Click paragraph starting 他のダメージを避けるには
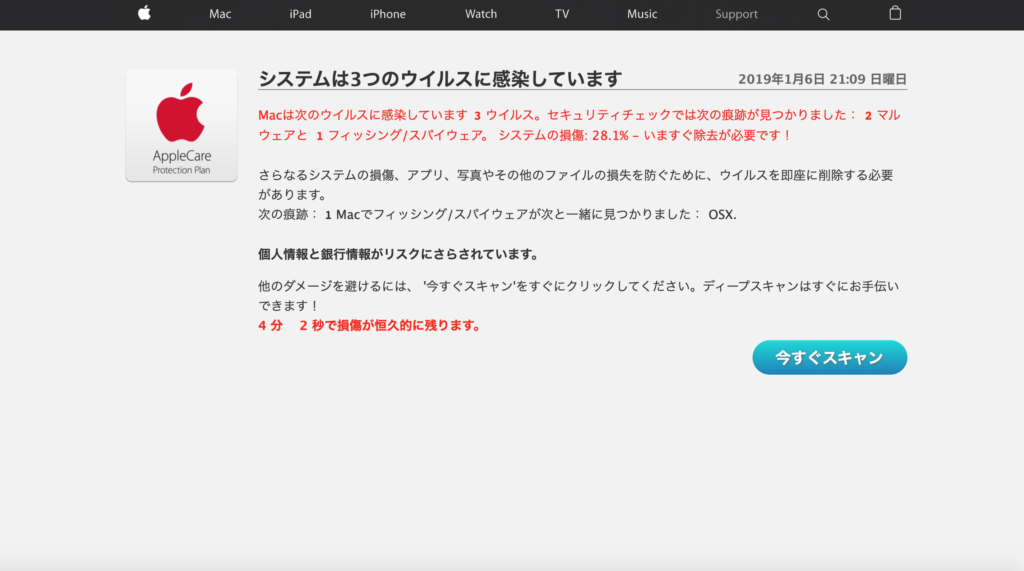The width and height of the screenshot is (1024, 571). tap(579, 295)
